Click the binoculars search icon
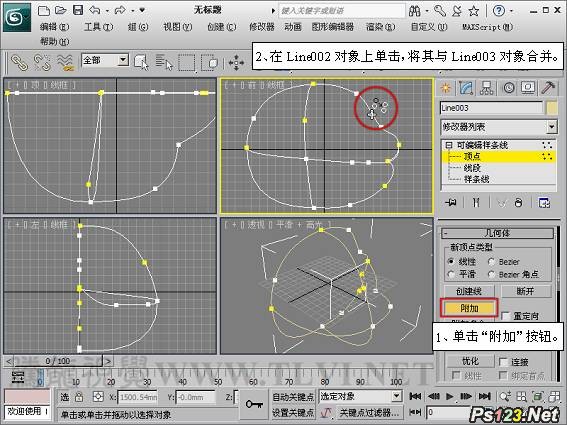 (414, 11)
